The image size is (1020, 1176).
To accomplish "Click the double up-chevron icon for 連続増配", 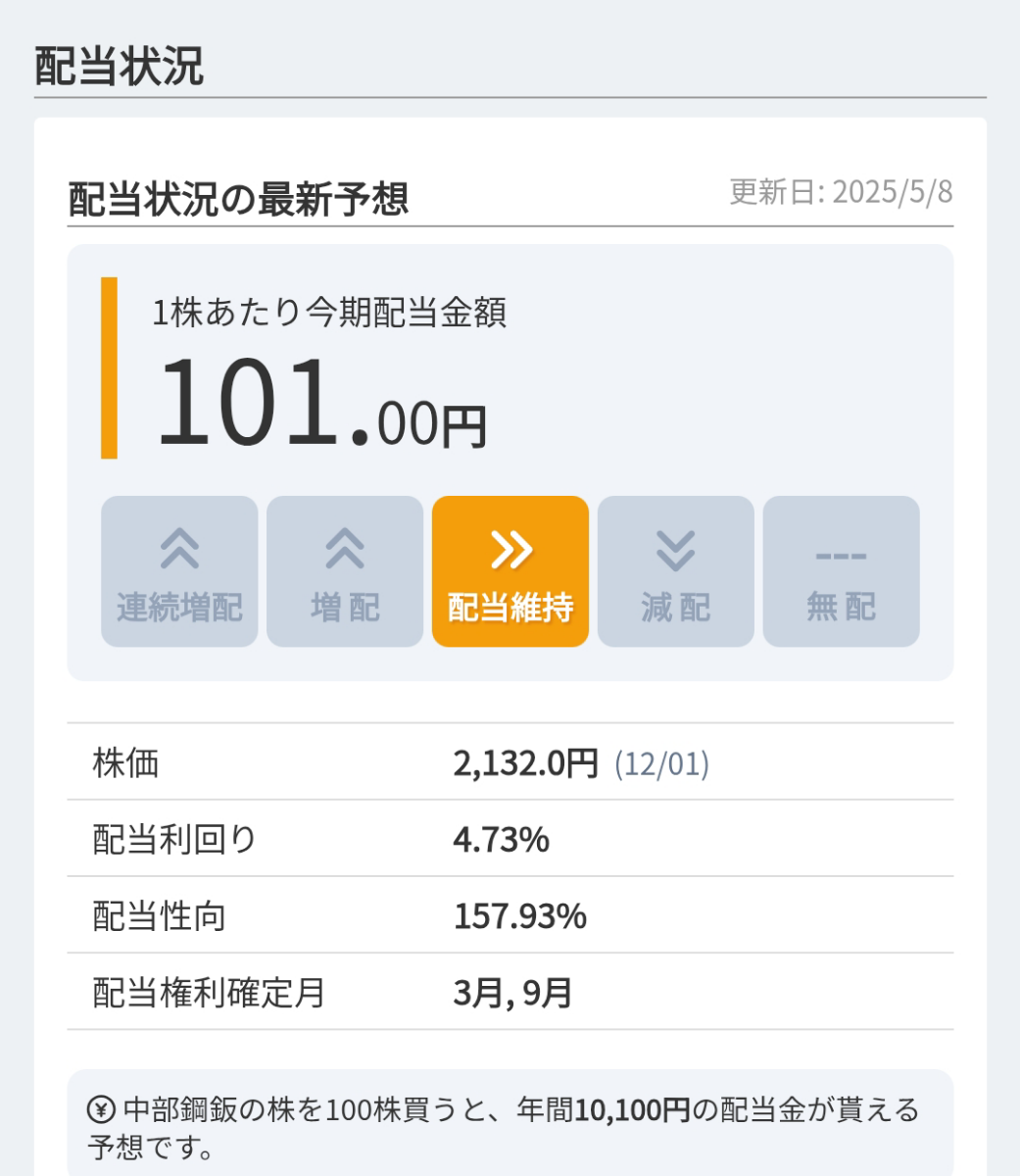I will tap(179, 550).
